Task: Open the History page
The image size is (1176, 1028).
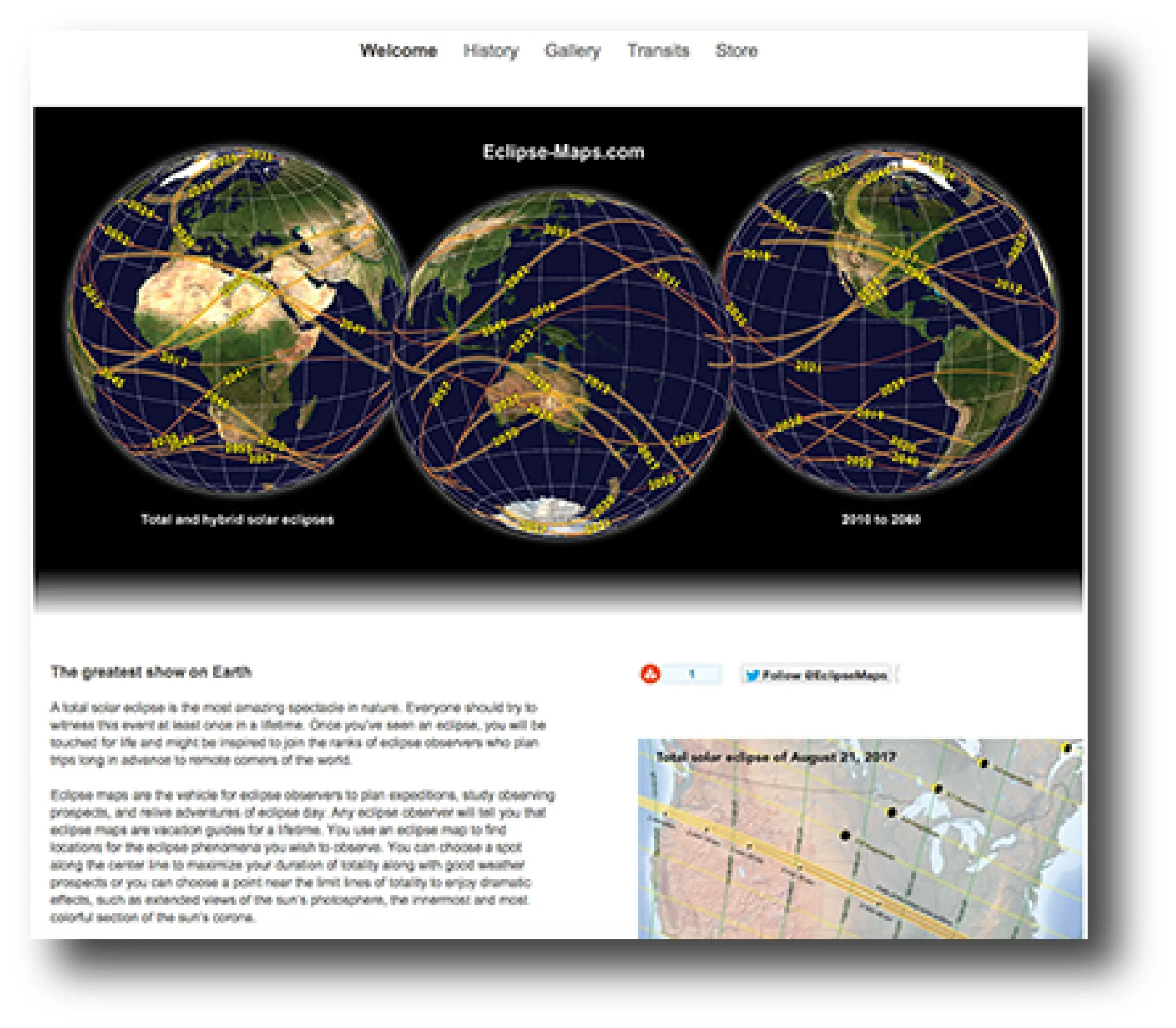Action: 490,51
